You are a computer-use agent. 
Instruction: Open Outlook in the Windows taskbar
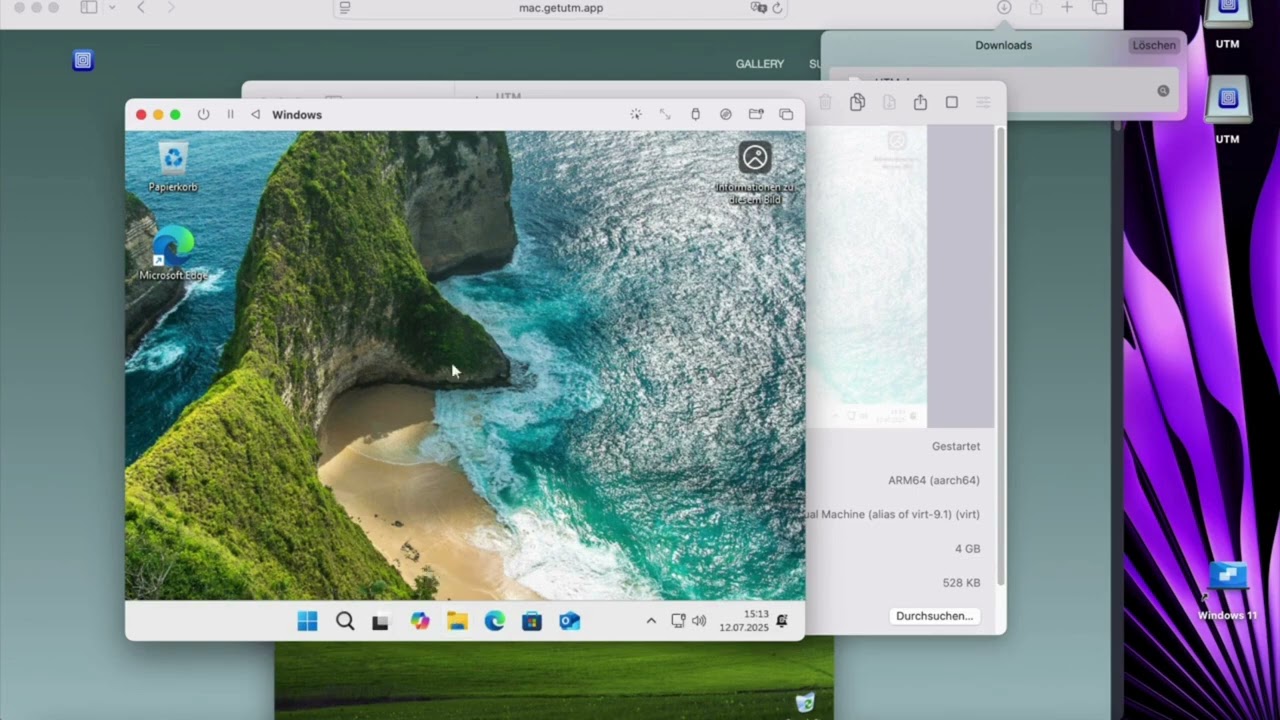pyautogui.click(x=569, y=621)
